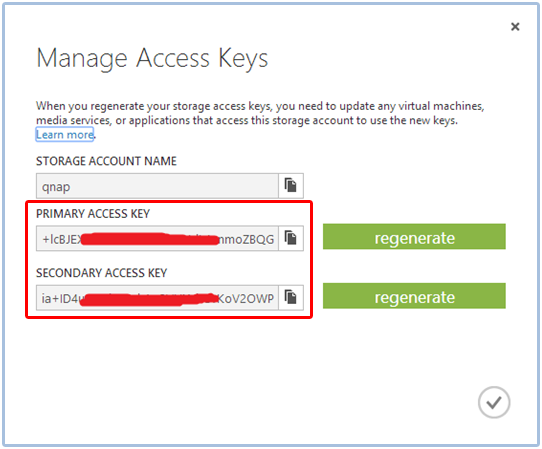Select the primary access key field

pyautogui.click(x=157, y=238)
